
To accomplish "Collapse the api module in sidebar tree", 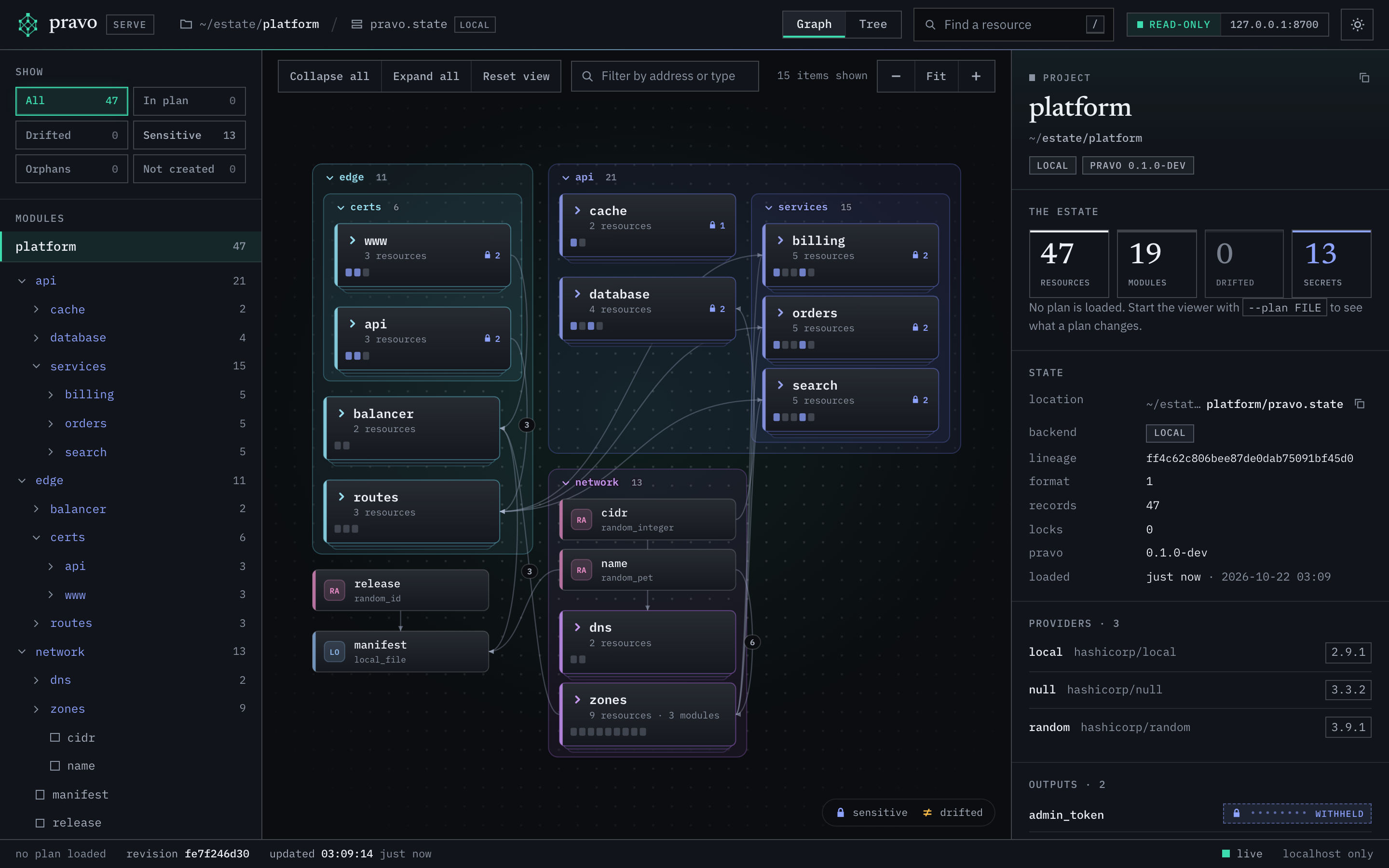I will [x=22, y=281].
